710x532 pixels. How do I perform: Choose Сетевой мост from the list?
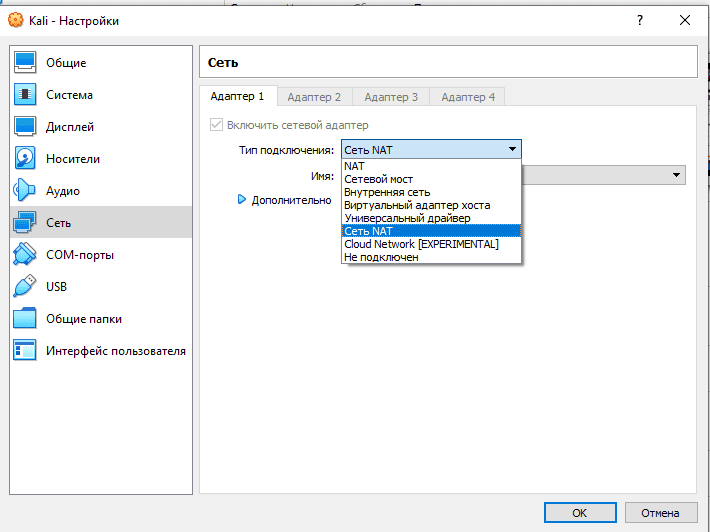pyautogui.click(x=378, y=179)
